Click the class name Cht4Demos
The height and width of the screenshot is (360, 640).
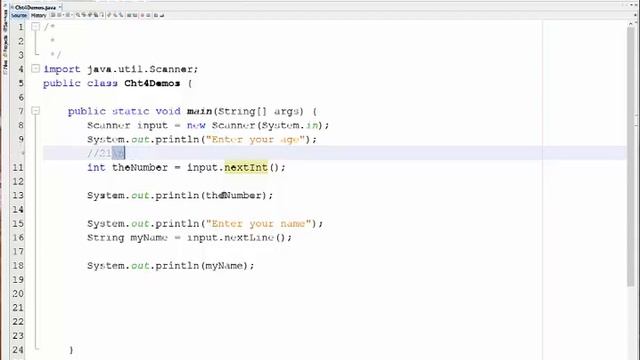point(152,83)
